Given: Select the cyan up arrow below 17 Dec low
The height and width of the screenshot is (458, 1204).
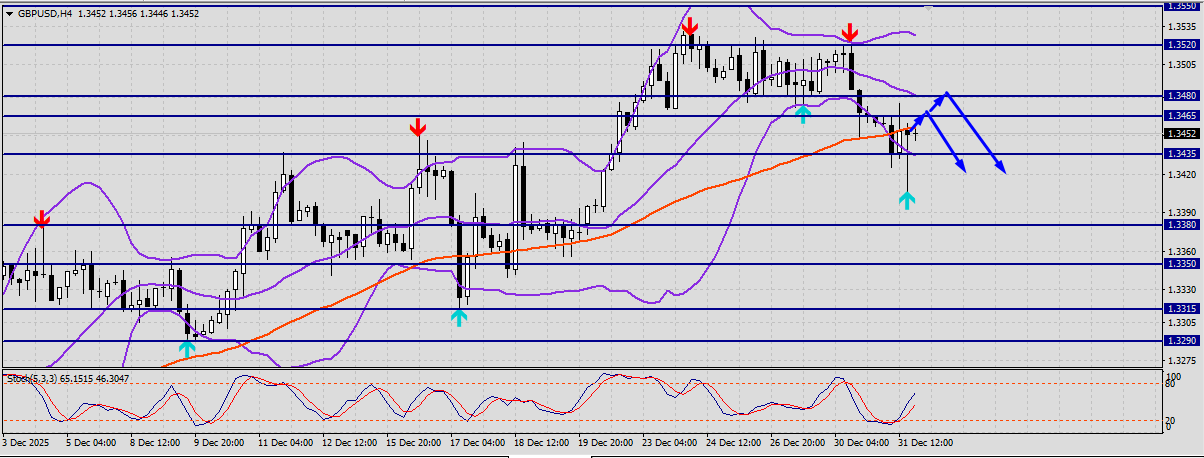Looking at the screenshot, I should click(458, 317).
